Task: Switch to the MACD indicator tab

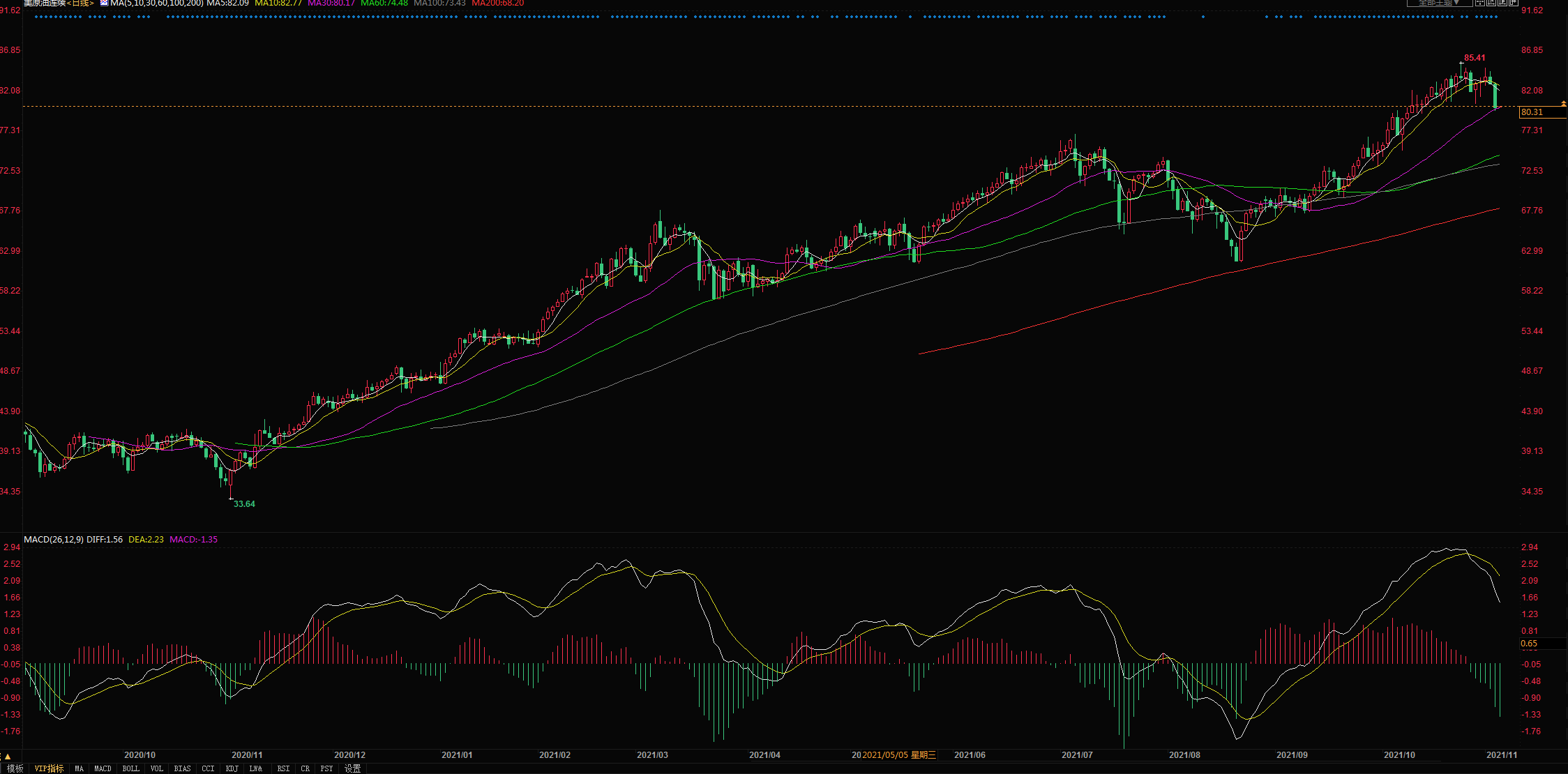Action: (103, 768)
